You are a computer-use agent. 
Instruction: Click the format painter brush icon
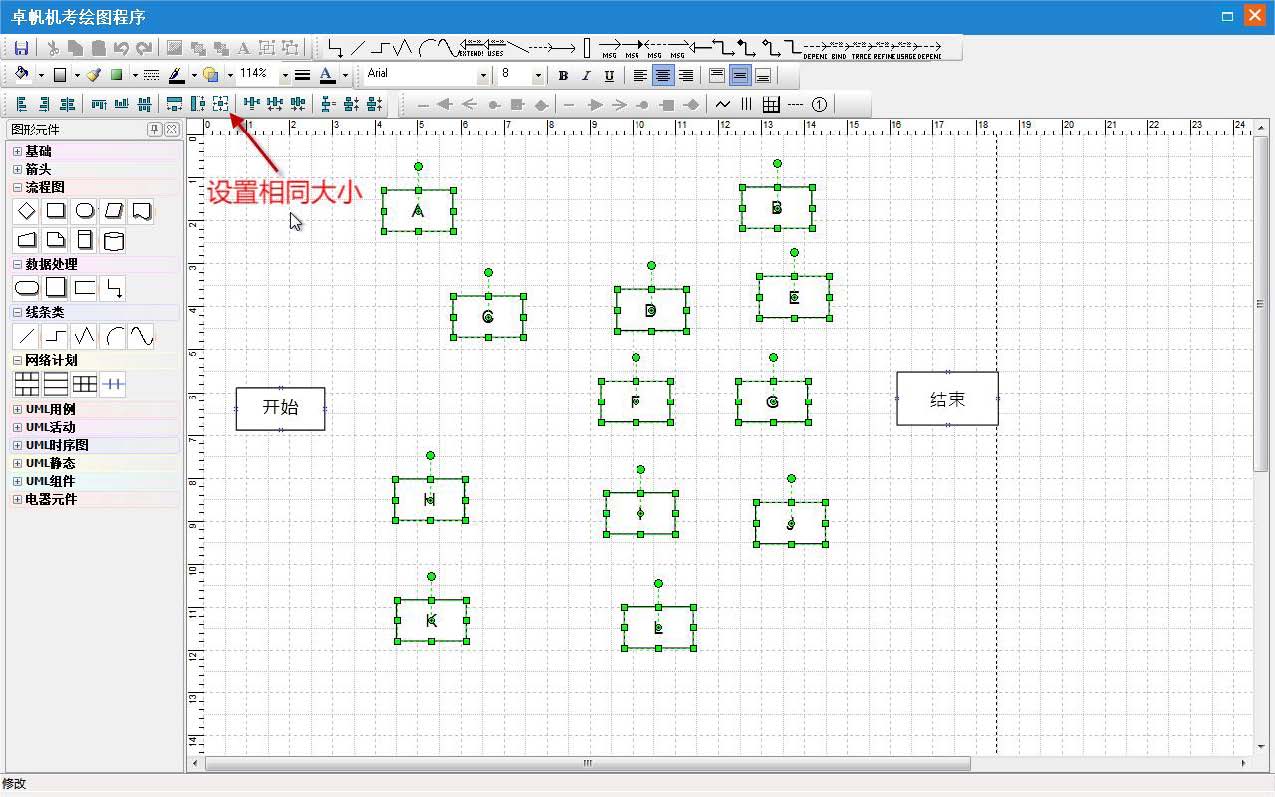click(93, 75)
